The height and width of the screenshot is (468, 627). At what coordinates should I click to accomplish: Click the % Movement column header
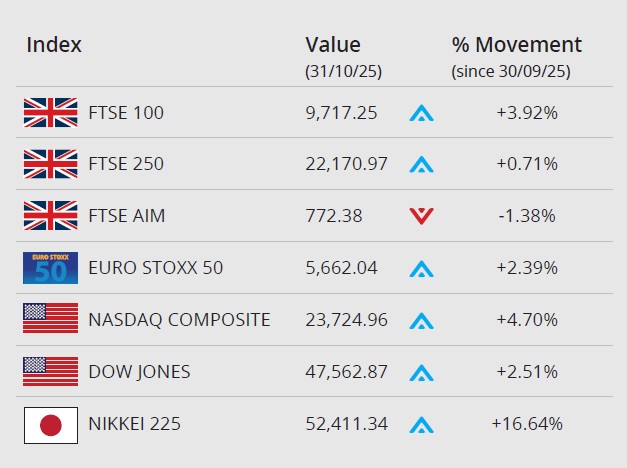click(x=516, y=45)
